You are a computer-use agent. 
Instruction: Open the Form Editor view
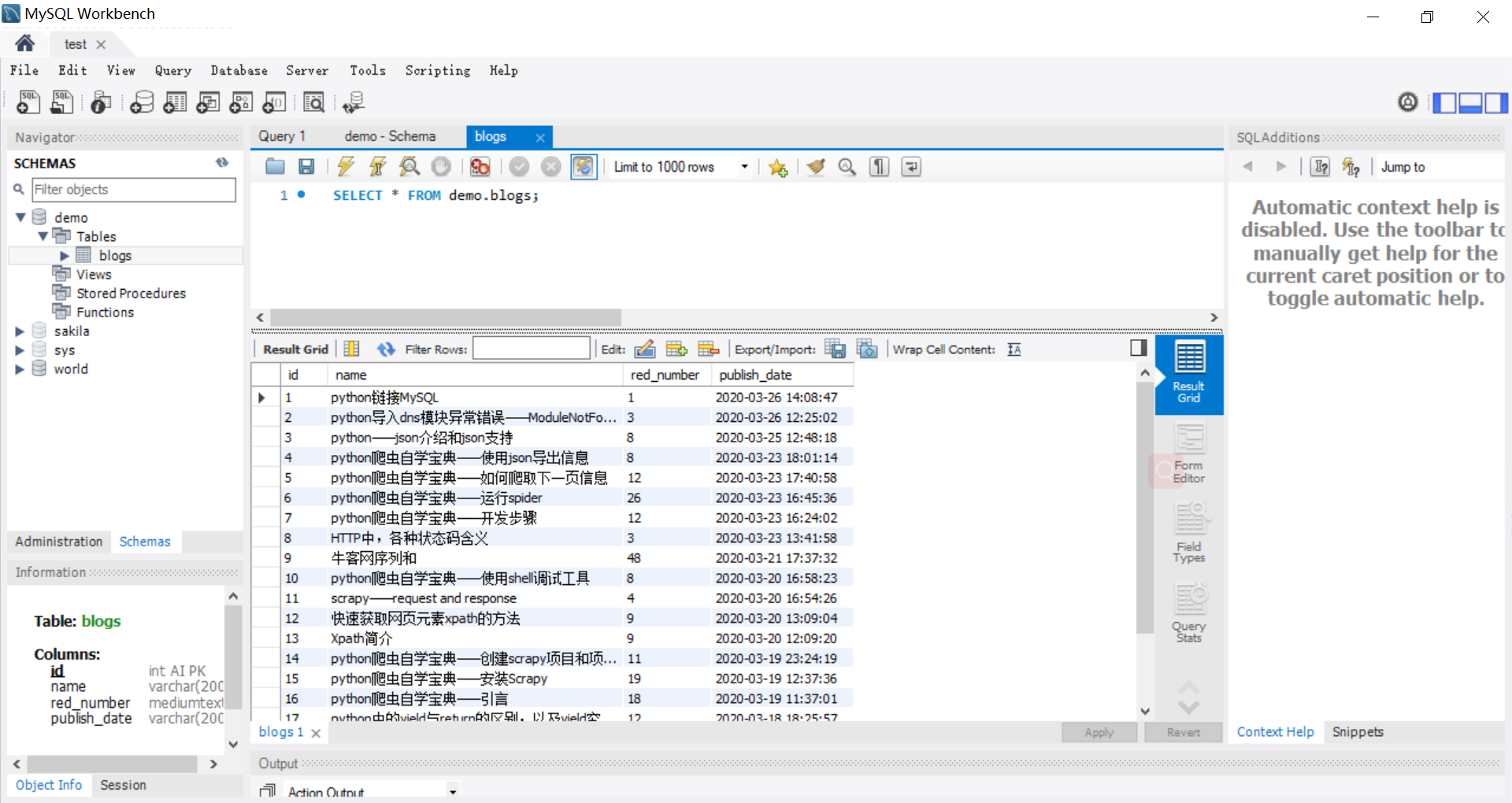click(1189, 453)
